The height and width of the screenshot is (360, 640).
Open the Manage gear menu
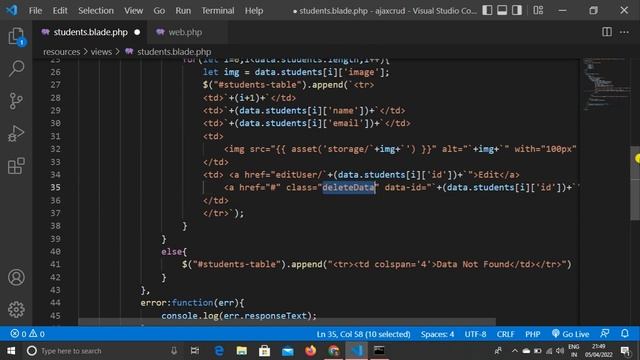pyautogui.click(x=16, y=309)
